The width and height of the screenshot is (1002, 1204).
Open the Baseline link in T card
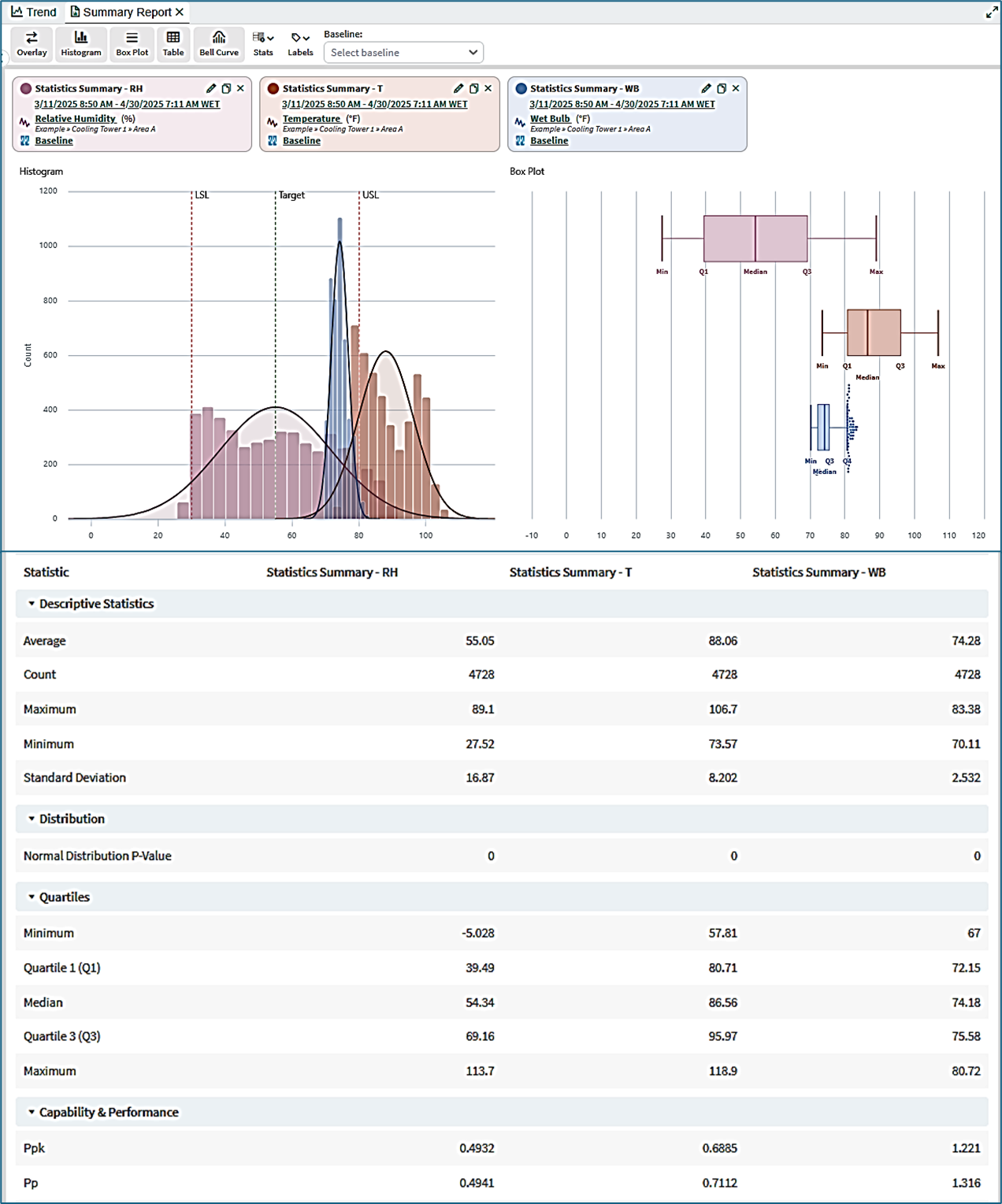302,141
